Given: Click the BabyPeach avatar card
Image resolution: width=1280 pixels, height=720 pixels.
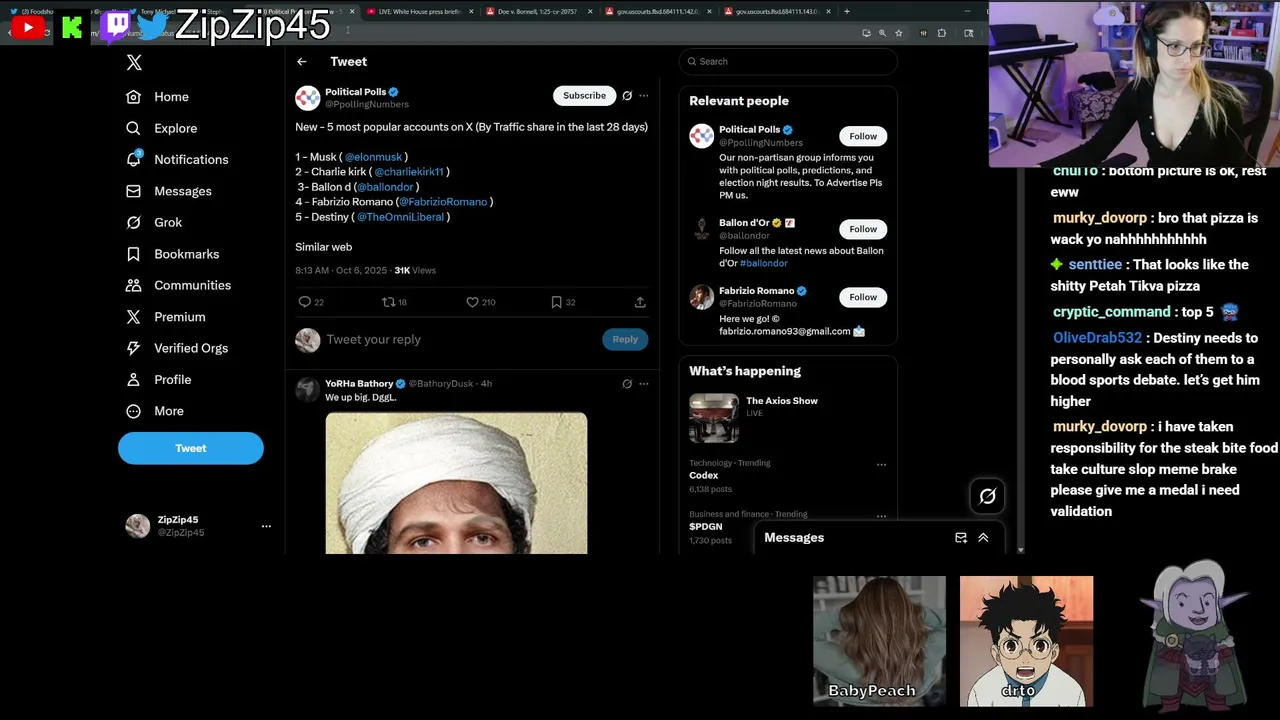Looking at the screenshot, I should (x=879, y=641).
